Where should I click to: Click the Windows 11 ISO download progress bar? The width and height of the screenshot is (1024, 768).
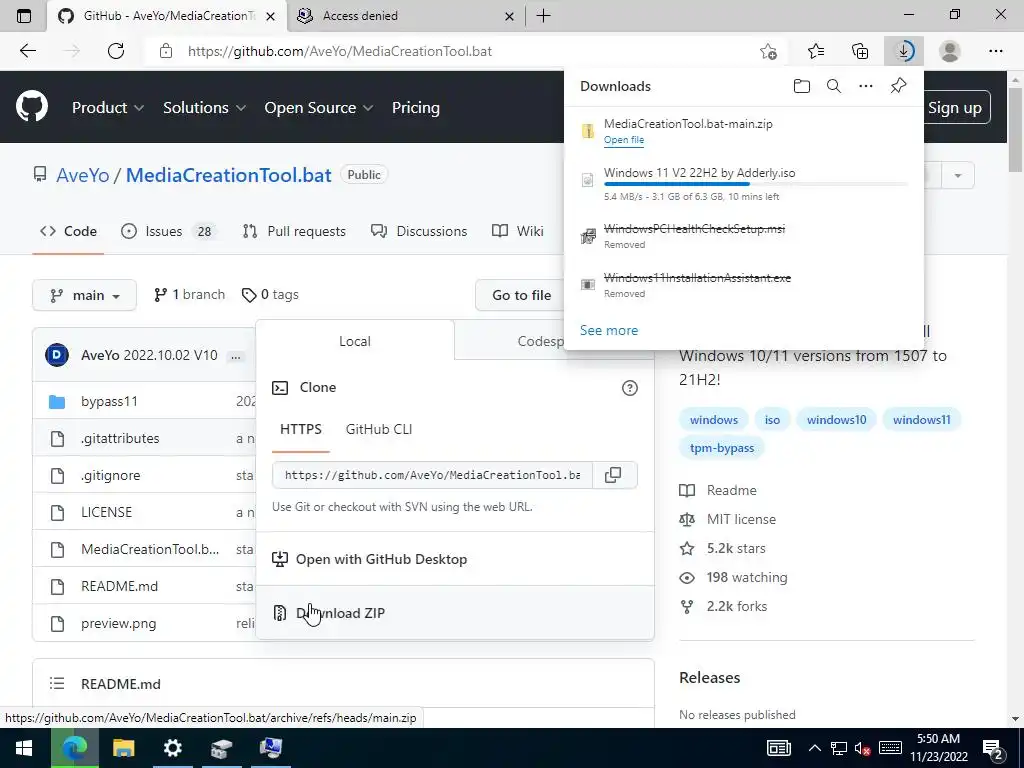tap(755, 185)
